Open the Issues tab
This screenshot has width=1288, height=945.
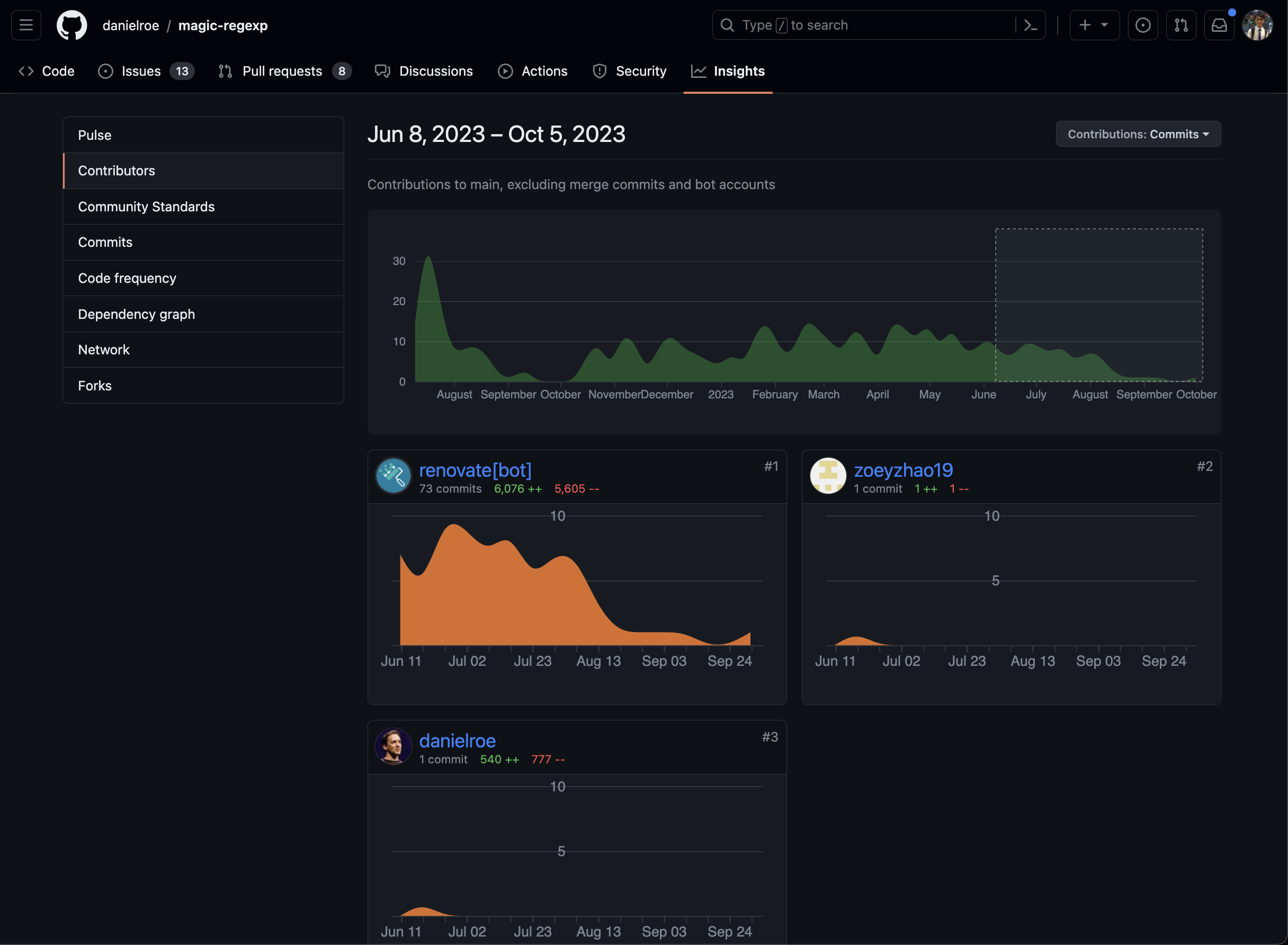click(x=146, y=71)
